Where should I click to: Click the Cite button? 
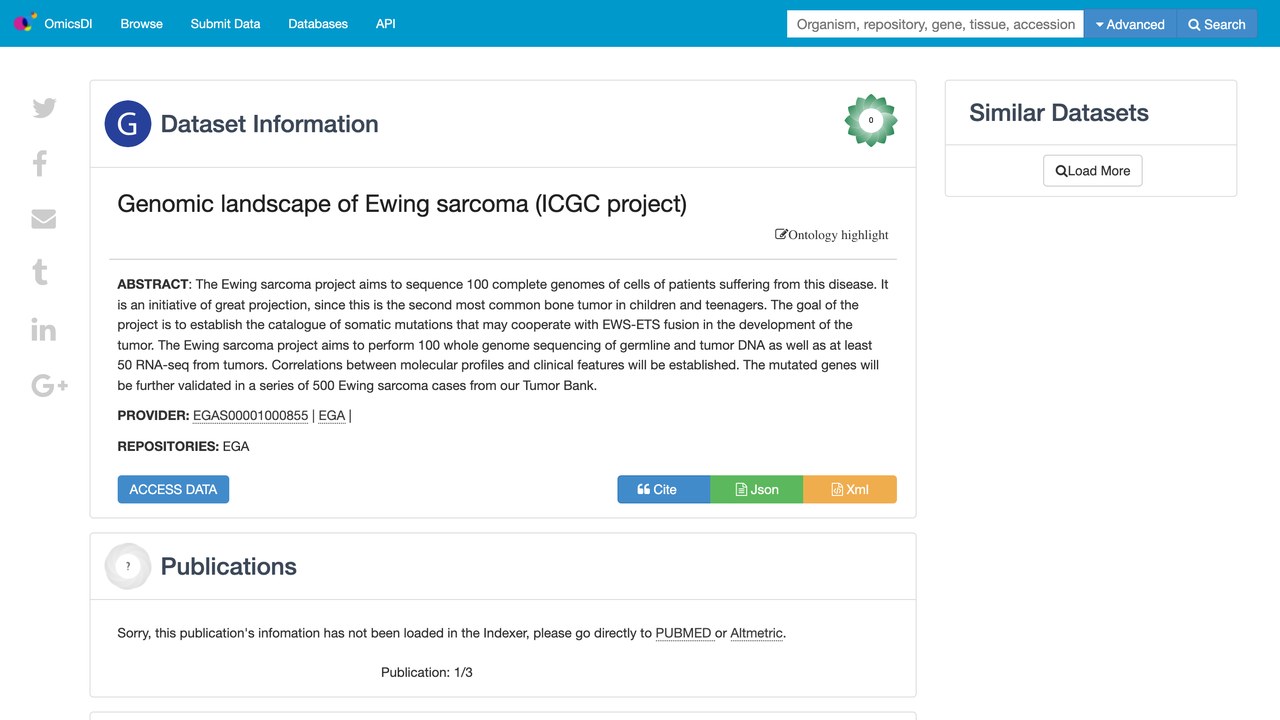tap(664, 489)
